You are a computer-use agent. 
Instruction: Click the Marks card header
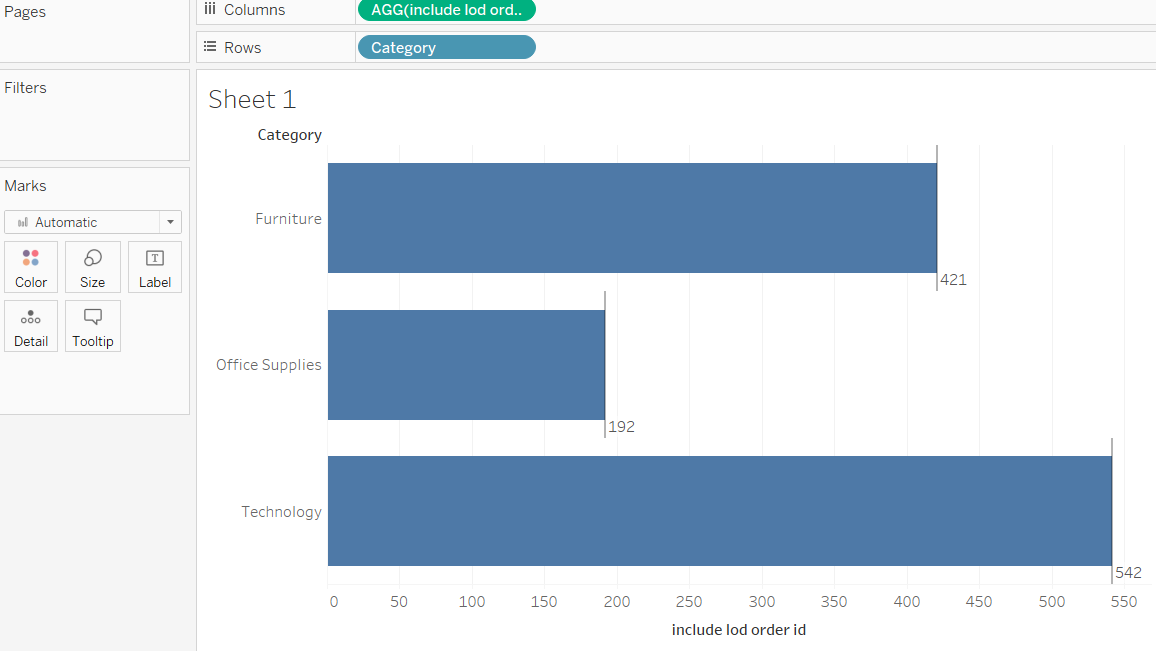pyautogui.click(x=25, y=186)
